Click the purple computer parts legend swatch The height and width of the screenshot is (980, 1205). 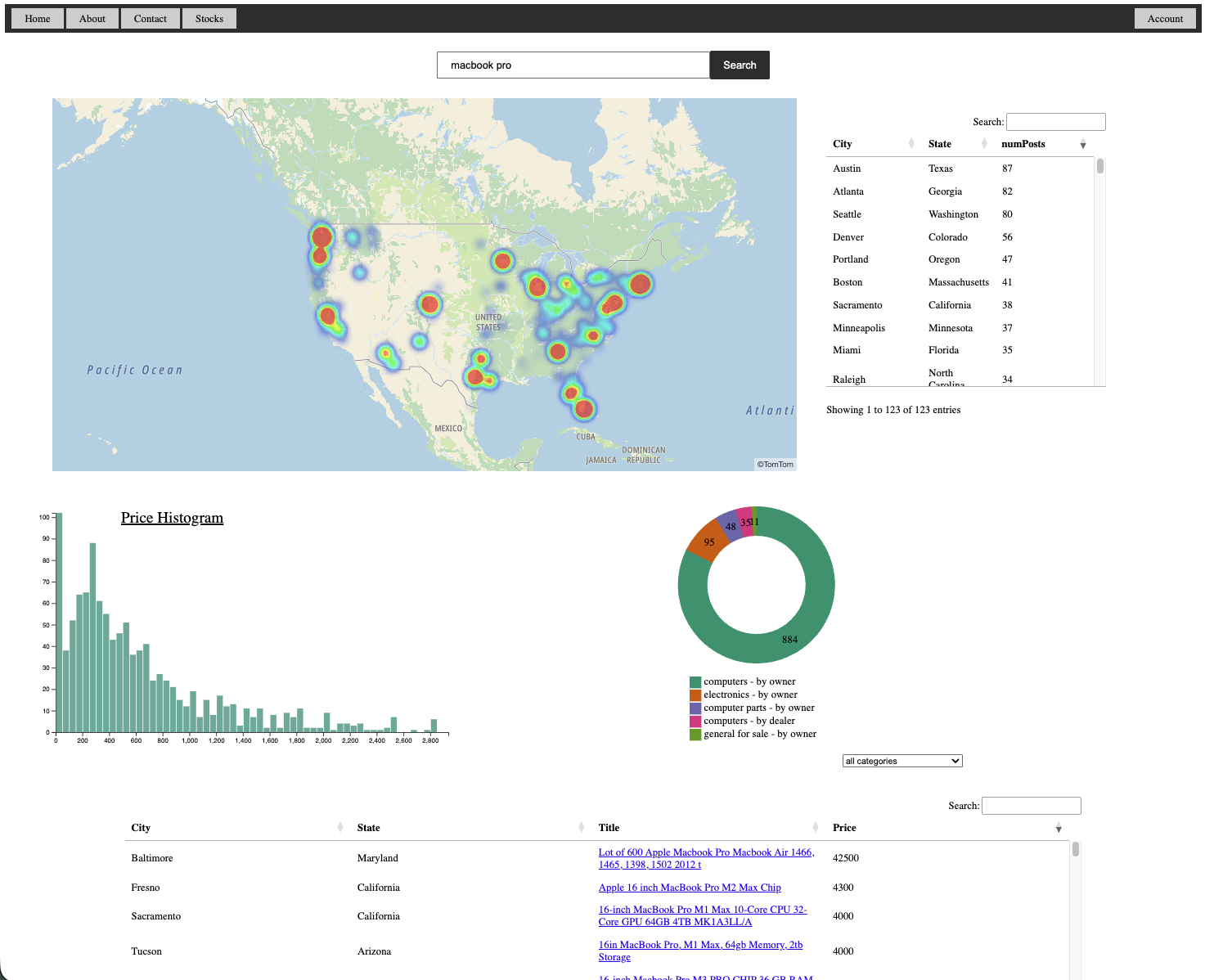coord(695,708)
